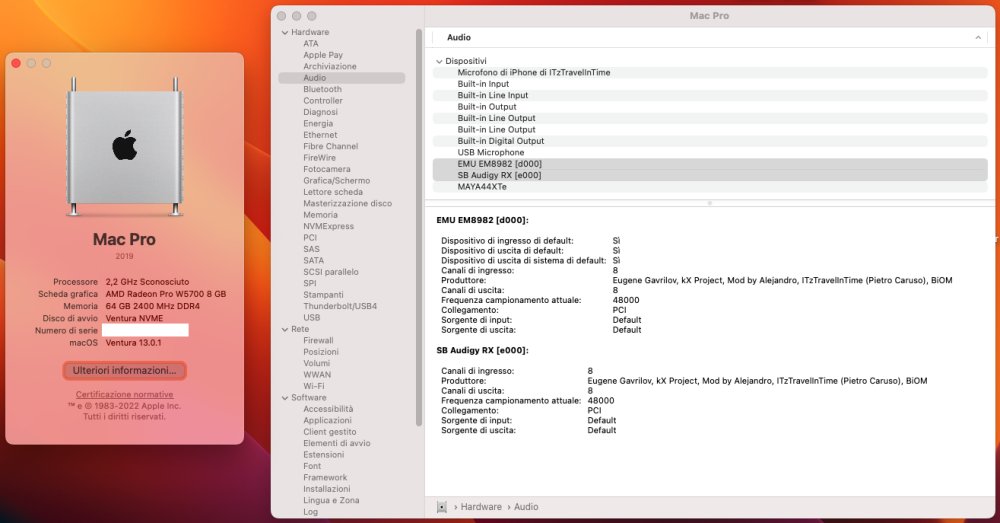1000x523 pixels.
Task: Select Posizioni under Rete
Action: click(x=321, y=353)
